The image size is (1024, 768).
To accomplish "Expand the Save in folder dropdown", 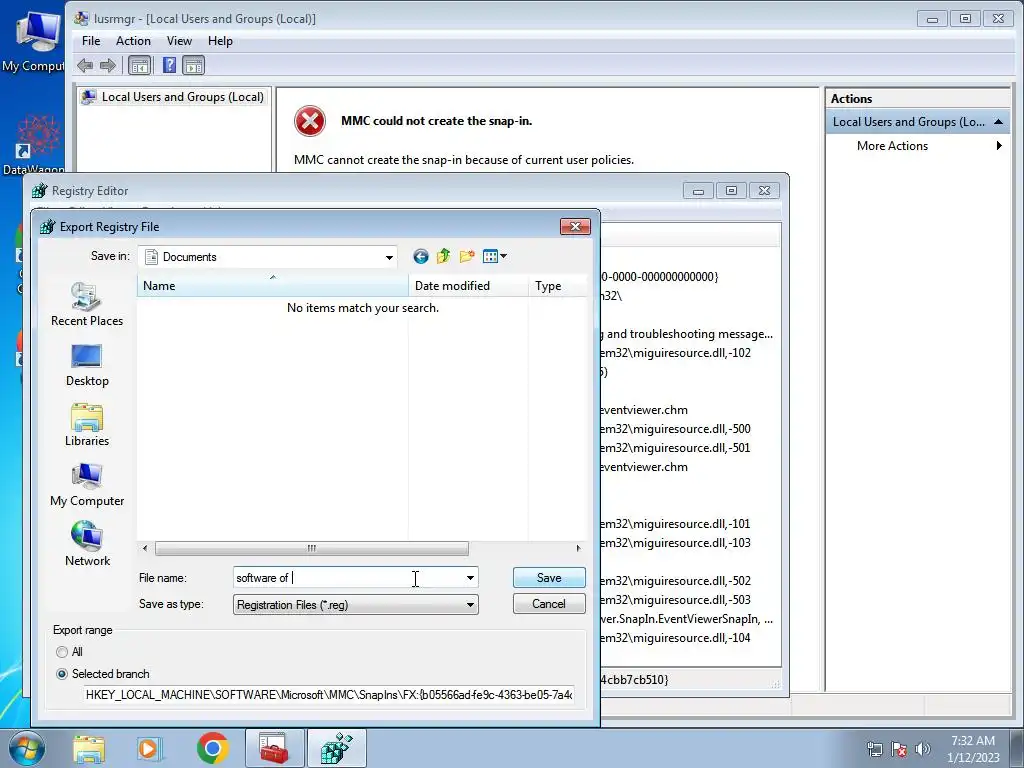I will [389, 257].
